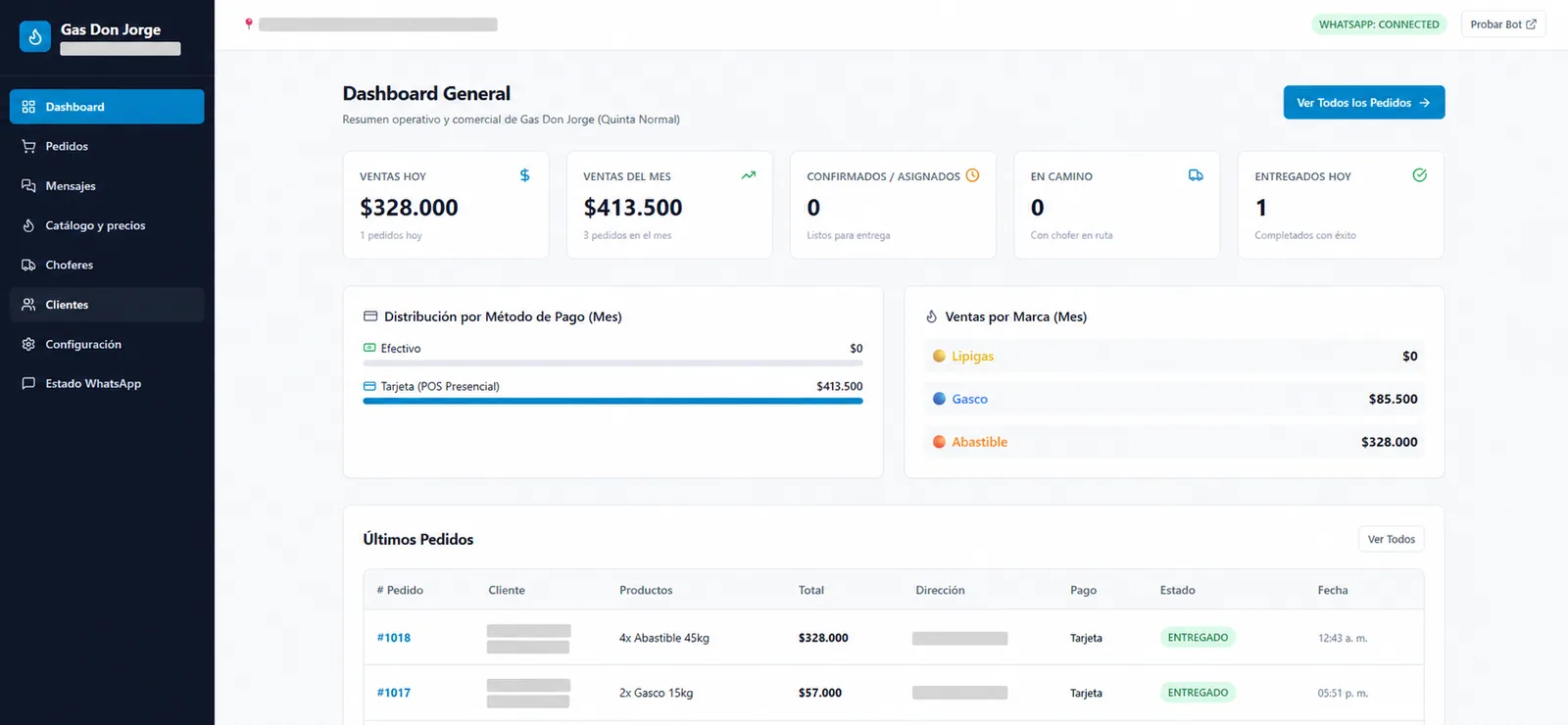Click the Tarjeta (POS Presencial) progress bar
The width and height of the screenshot is (1568, 725).
[x=612, y=401]
